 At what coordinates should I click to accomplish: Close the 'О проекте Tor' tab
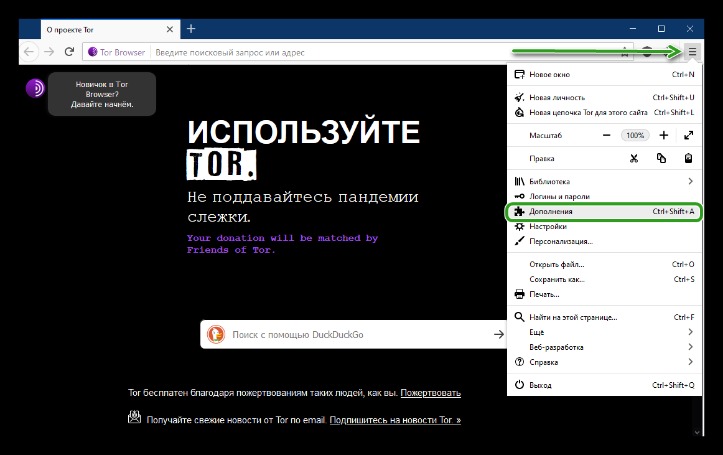[x=170, y=30]
